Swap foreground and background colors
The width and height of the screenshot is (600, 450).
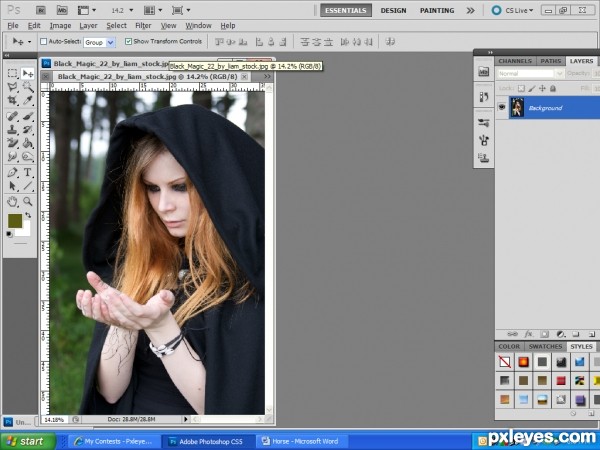pyautogui.click(x=28, y=215)
